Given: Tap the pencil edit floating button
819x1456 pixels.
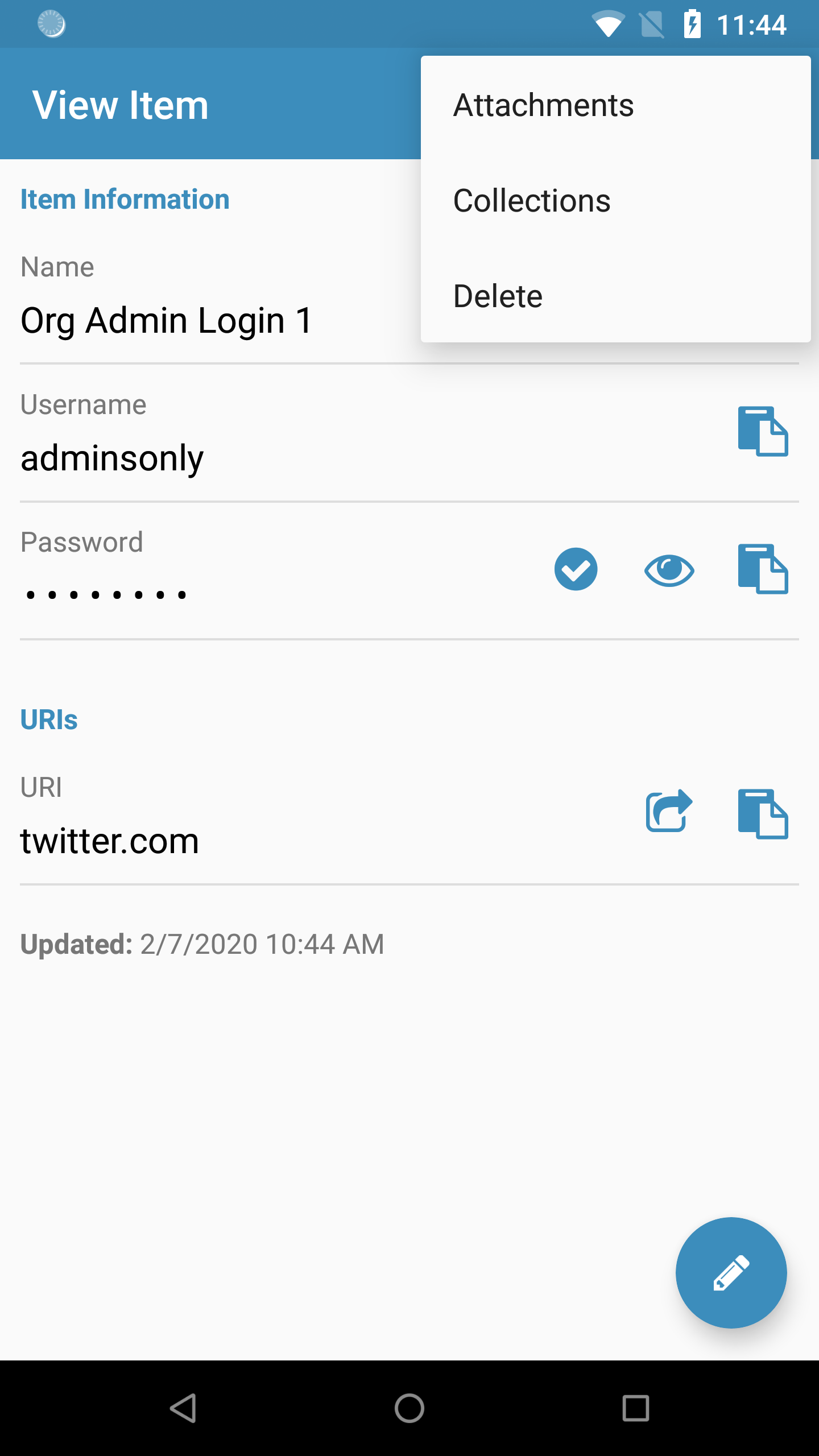Looking at the screenshot, I should pos(731,1272).
